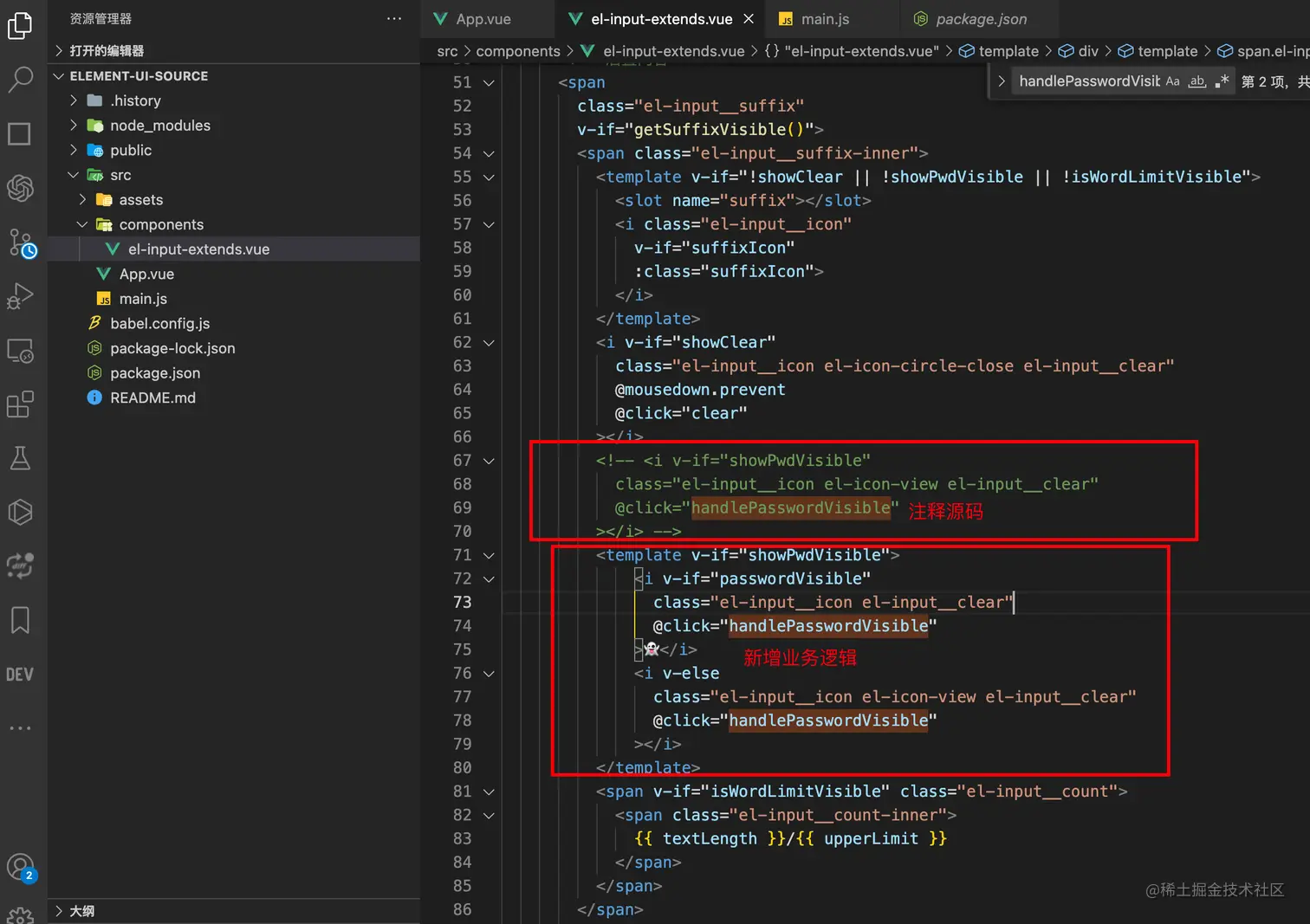Click components in the breadcrumb
This screenshot has width=1310, height=924.
[x=518, y=51]
